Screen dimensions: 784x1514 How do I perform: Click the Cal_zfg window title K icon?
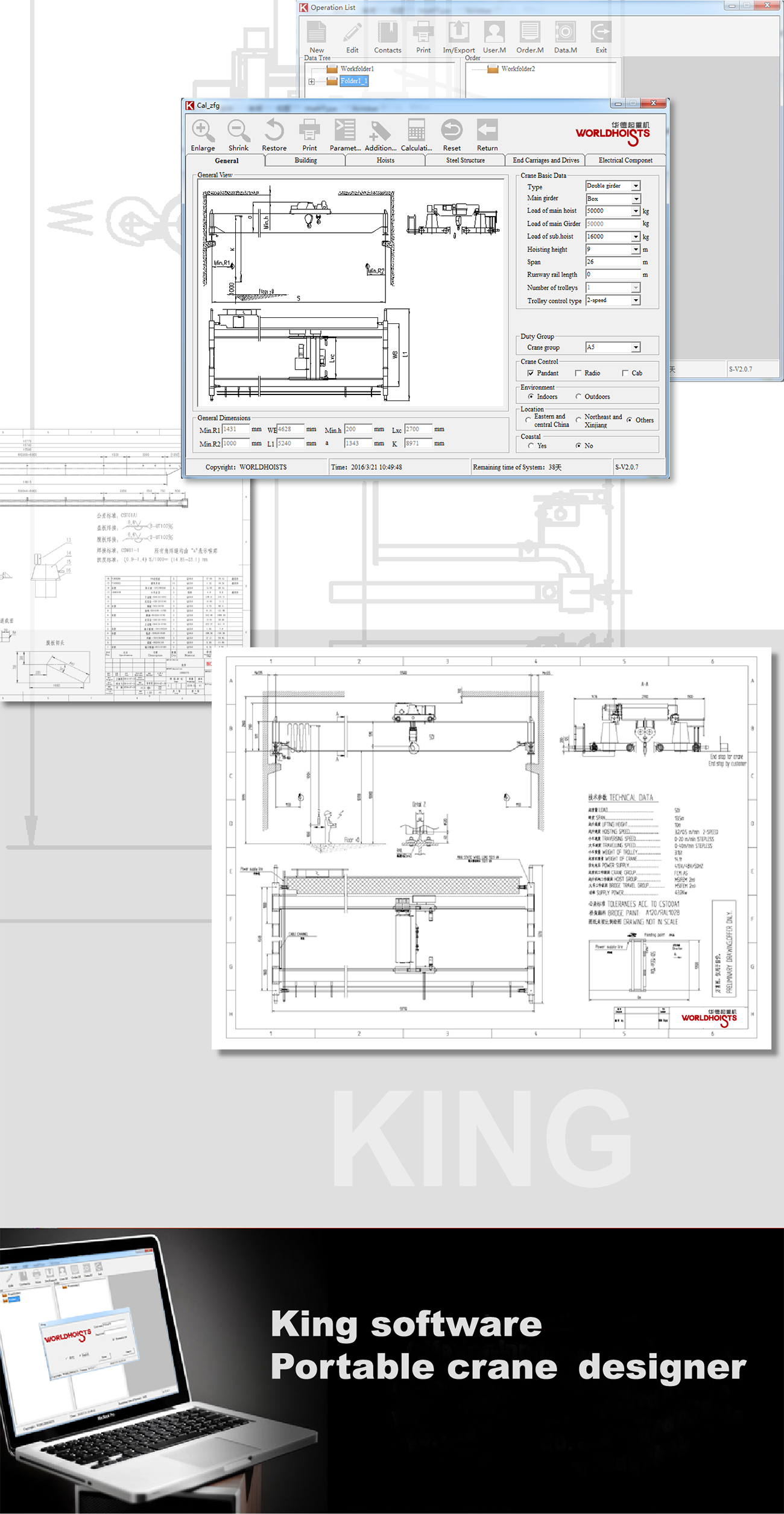pos(190,105)
